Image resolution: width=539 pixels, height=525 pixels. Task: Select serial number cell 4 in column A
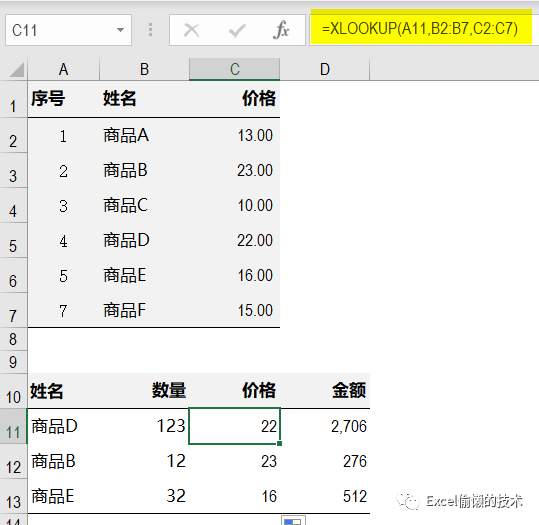(x=64, y=240)
